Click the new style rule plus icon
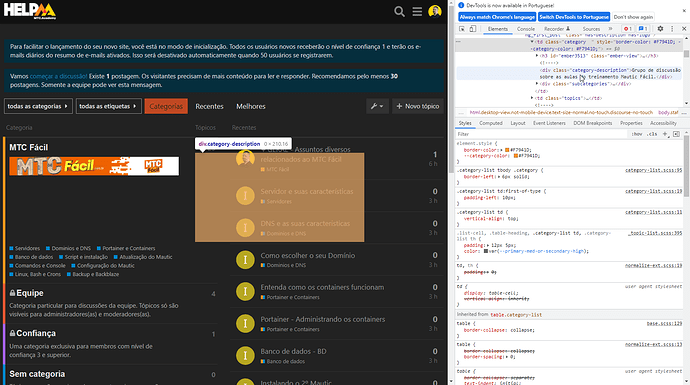 coord(665,134)
